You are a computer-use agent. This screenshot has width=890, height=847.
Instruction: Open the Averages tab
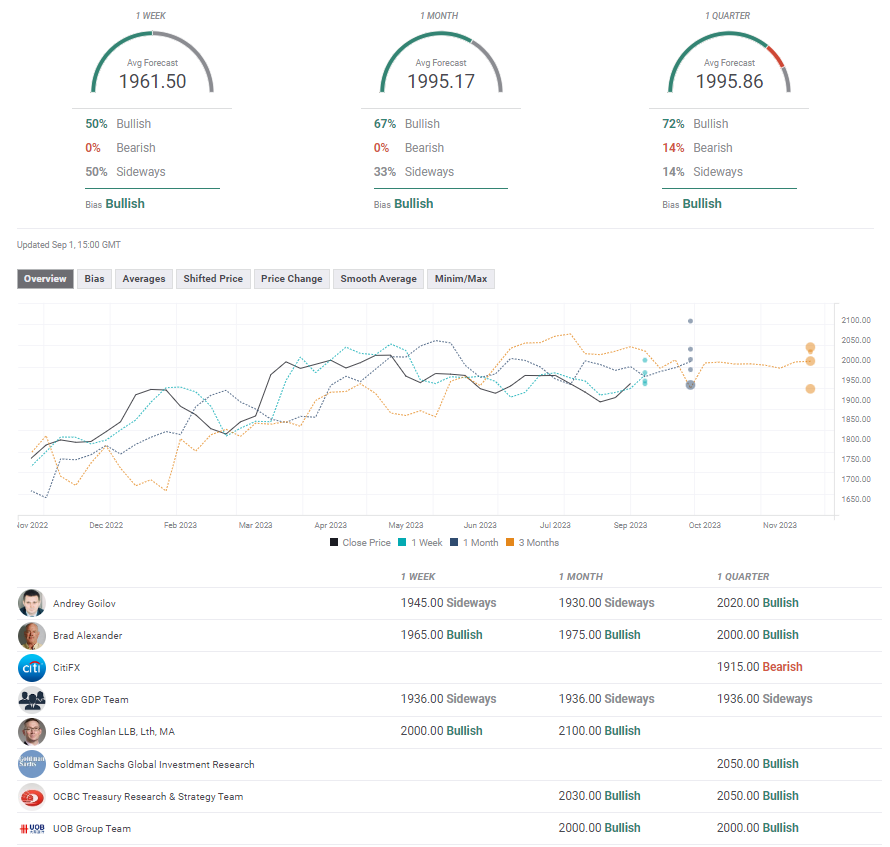tap(144, 279)
